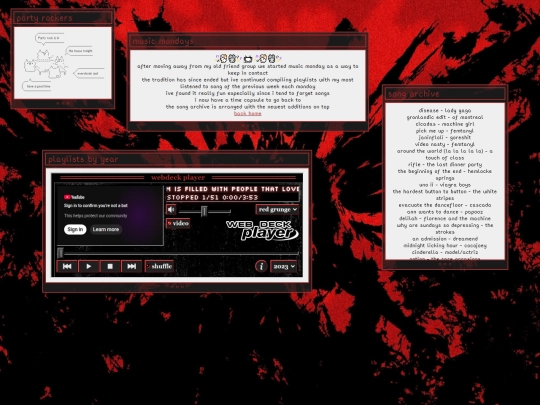The image size is (540, 405).
Task: Click the 'song archive' window title
Action: coord(414,94)
